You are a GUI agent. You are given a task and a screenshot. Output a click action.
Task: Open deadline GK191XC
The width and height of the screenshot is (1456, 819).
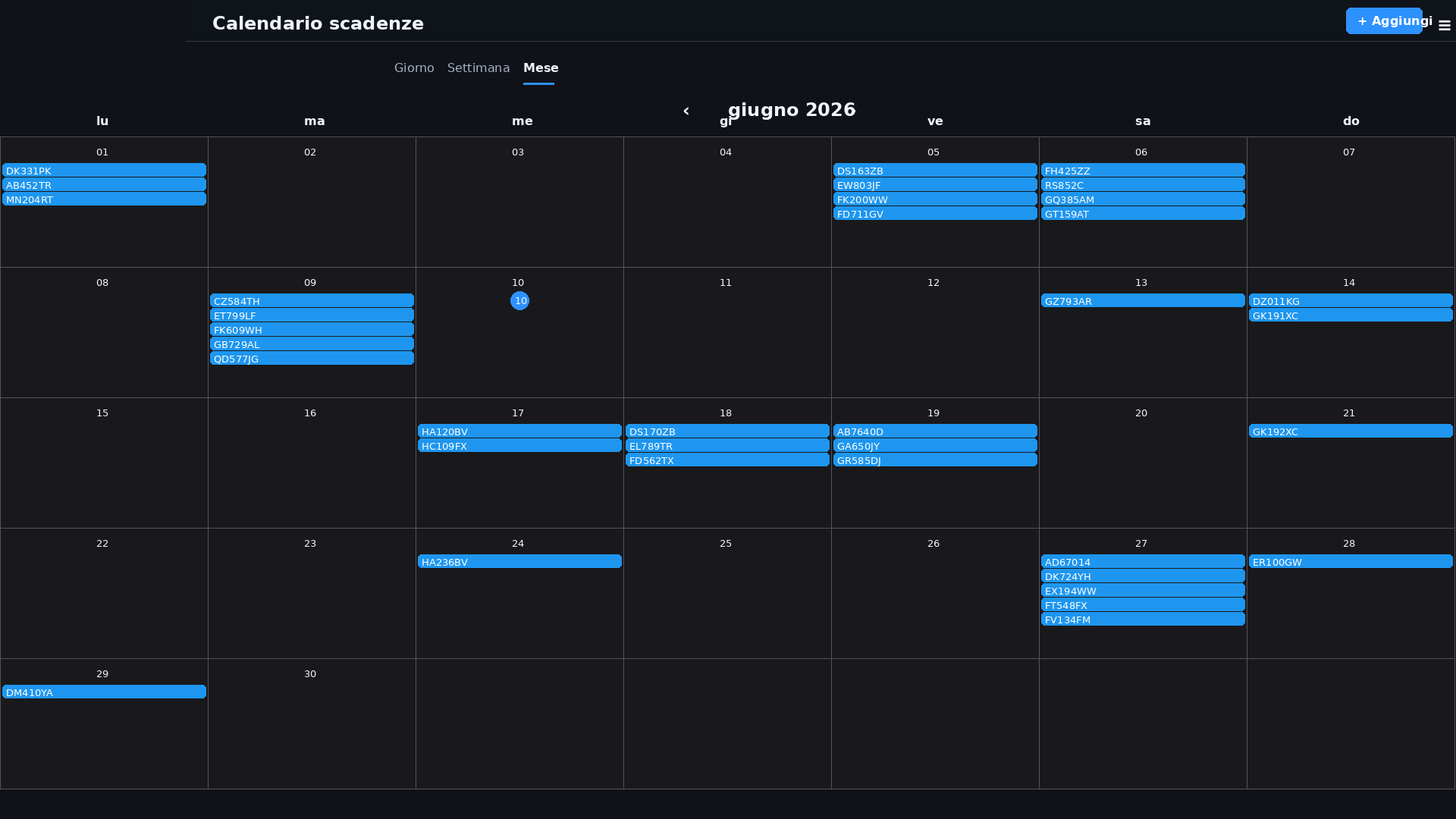(1351, 315)
